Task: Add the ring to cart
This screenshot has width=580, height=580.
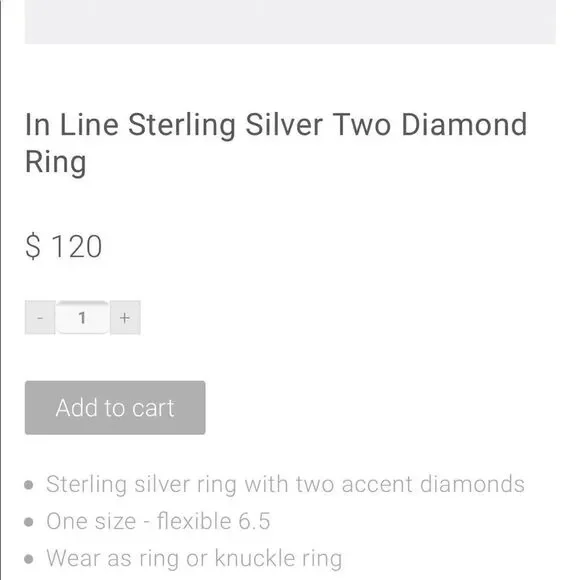Action: (x=115, y=407)
